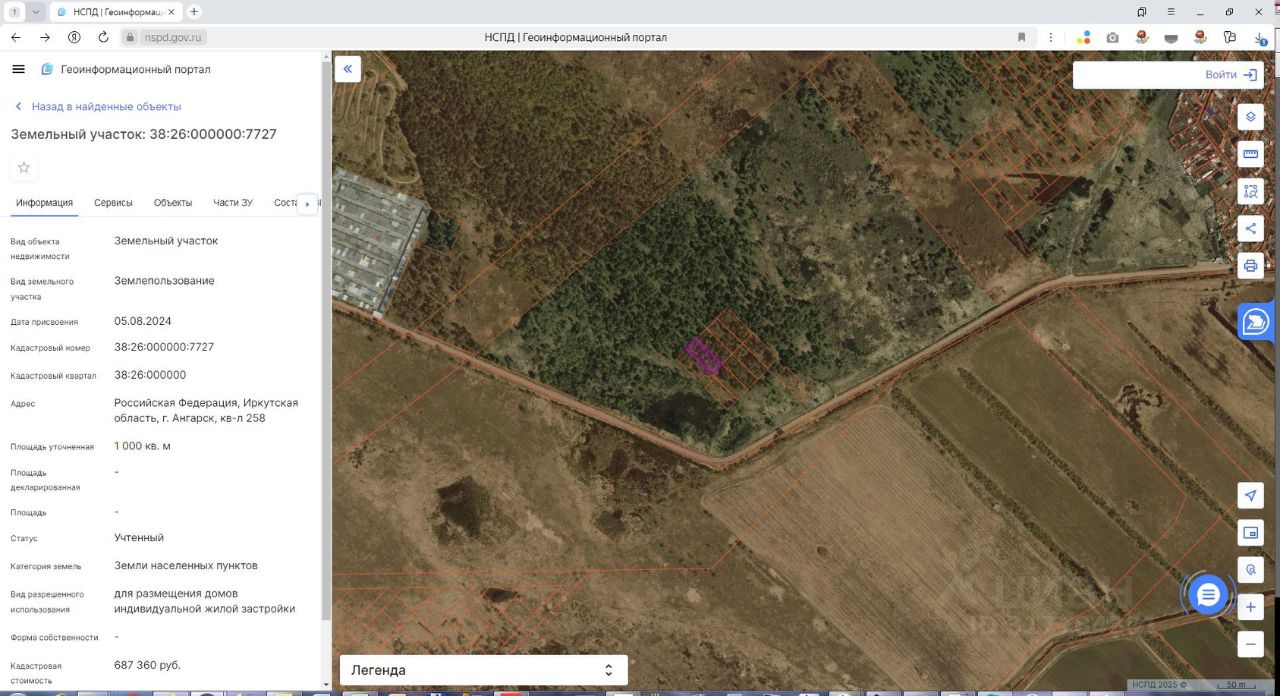Open the chat assistant bubble
Image resolution: width=1280 pixels, height=696 pixels.
point(1208,596)
